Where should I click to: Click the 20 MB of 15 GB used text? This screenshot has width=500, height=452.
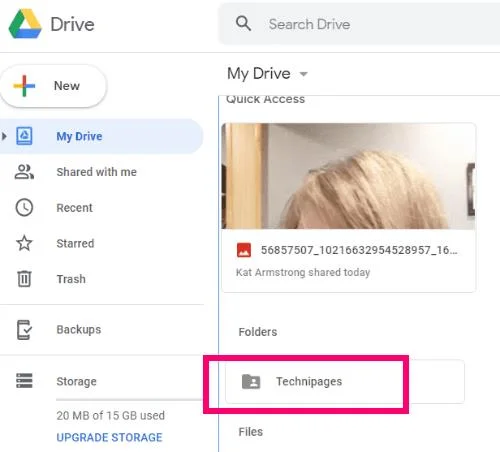click(x=111, y=416)
